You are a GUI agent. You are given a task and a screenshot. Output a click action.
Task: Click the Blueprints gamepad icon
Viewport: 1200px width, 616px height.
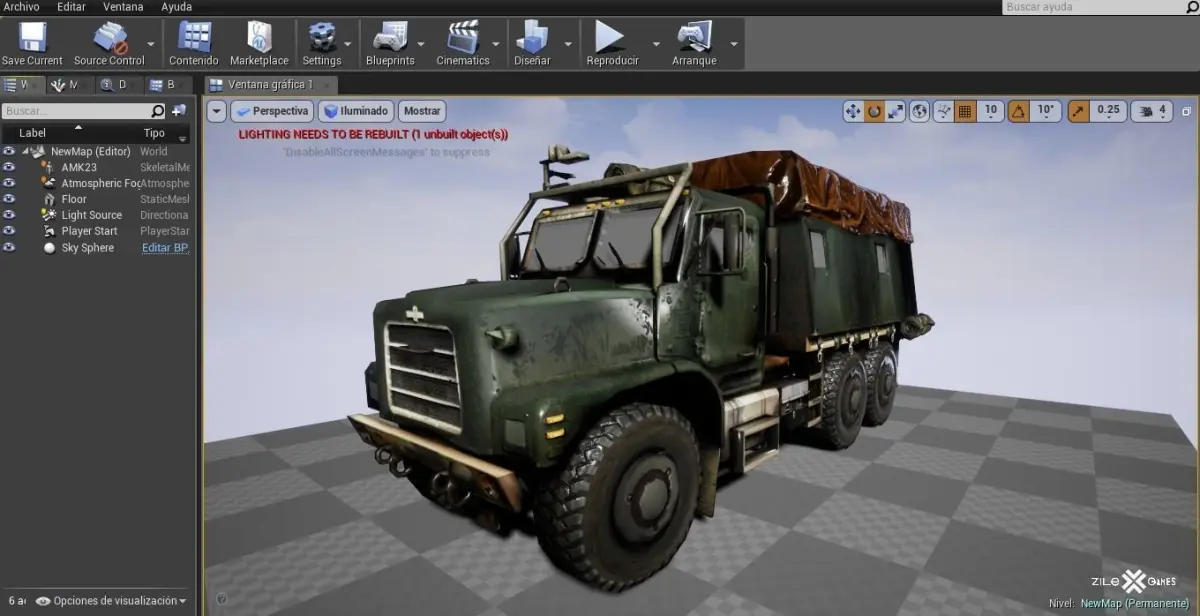pyautogui.click(x=389, y=37)
